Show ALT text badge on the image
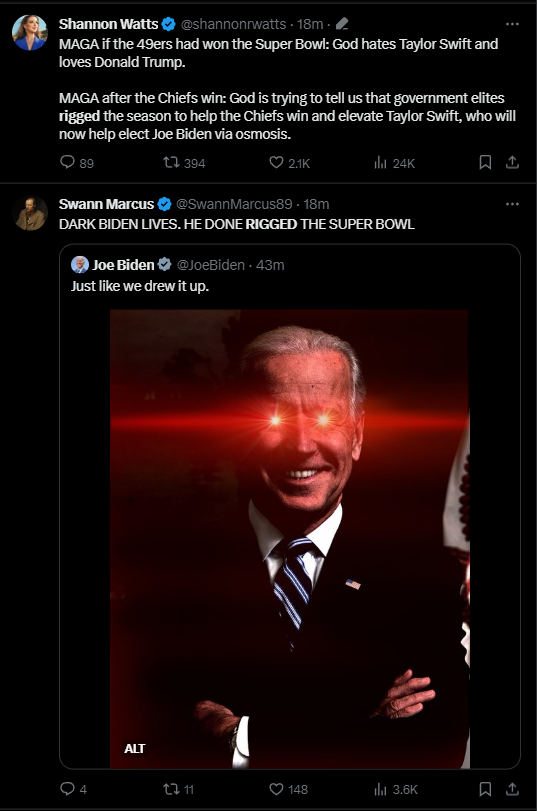The image size is (537, 811). [x=135, y=748]
